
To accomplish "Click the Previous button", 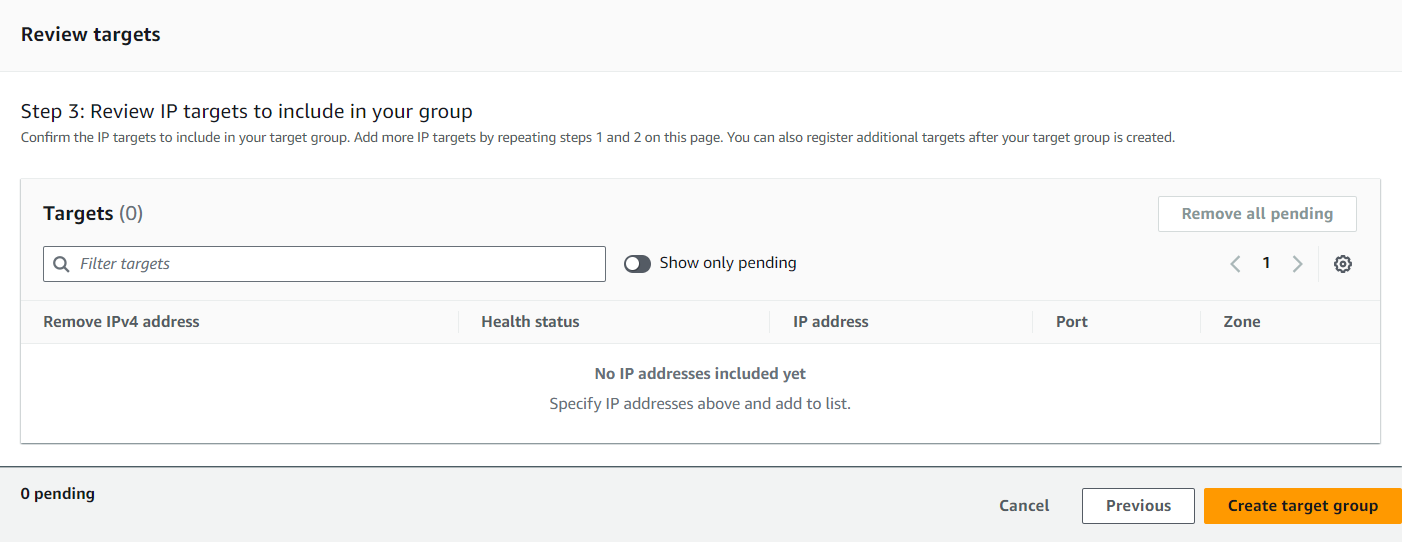I will coord(1138,506).
